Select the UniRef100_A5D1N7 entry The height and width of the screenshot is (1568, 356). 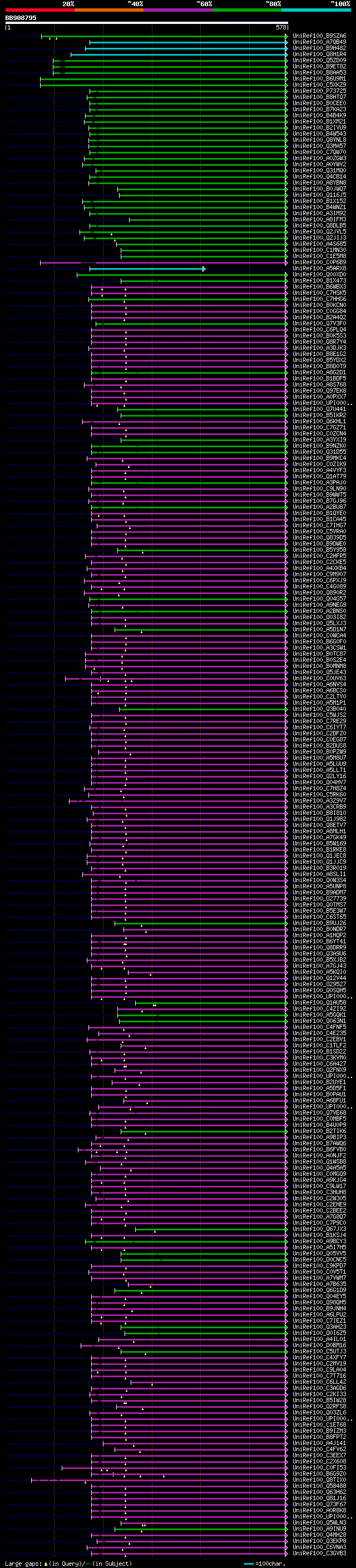click(x=319, y=630)
